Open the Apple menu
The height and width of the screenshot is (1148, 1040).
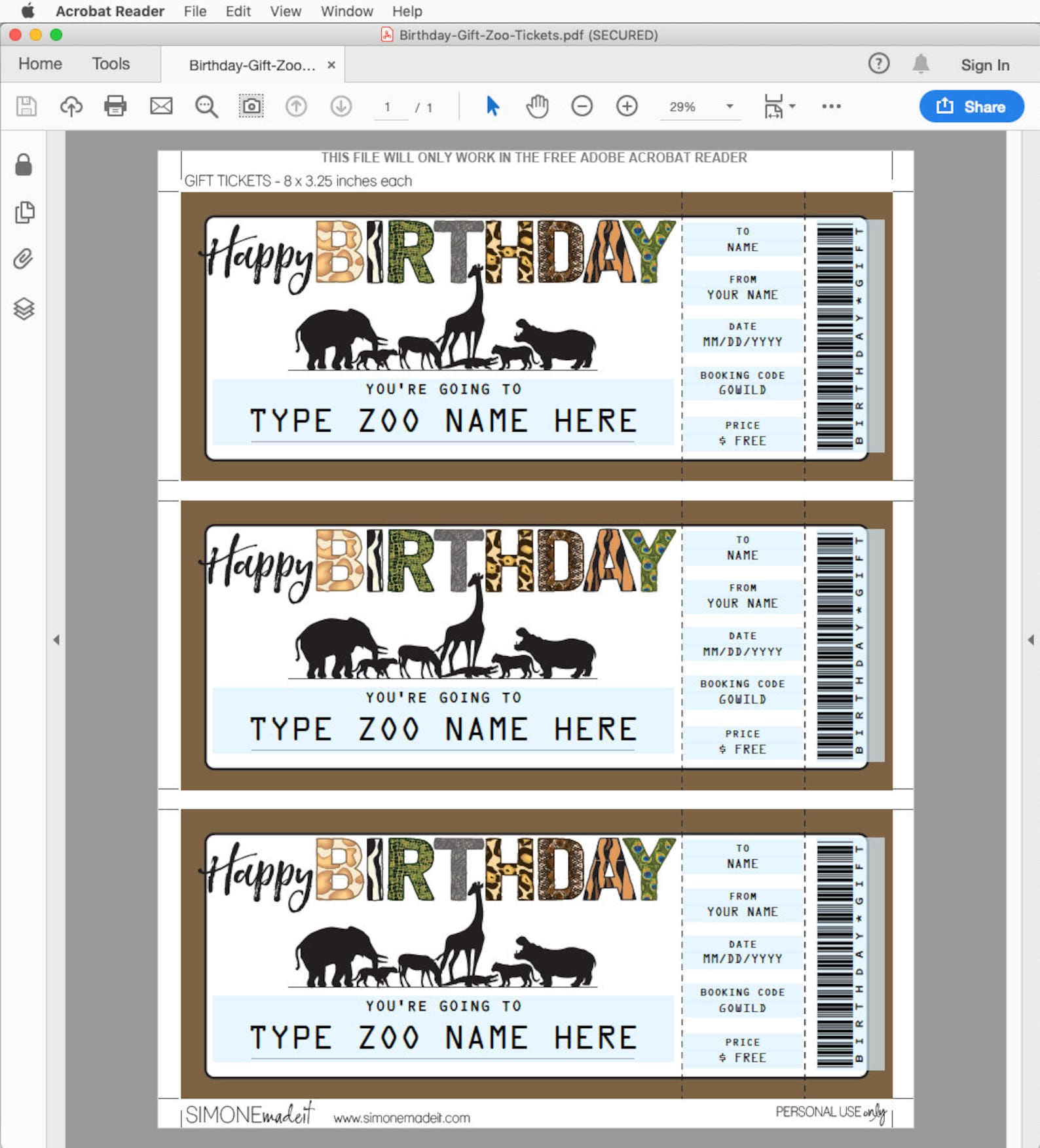click(28, 11)
